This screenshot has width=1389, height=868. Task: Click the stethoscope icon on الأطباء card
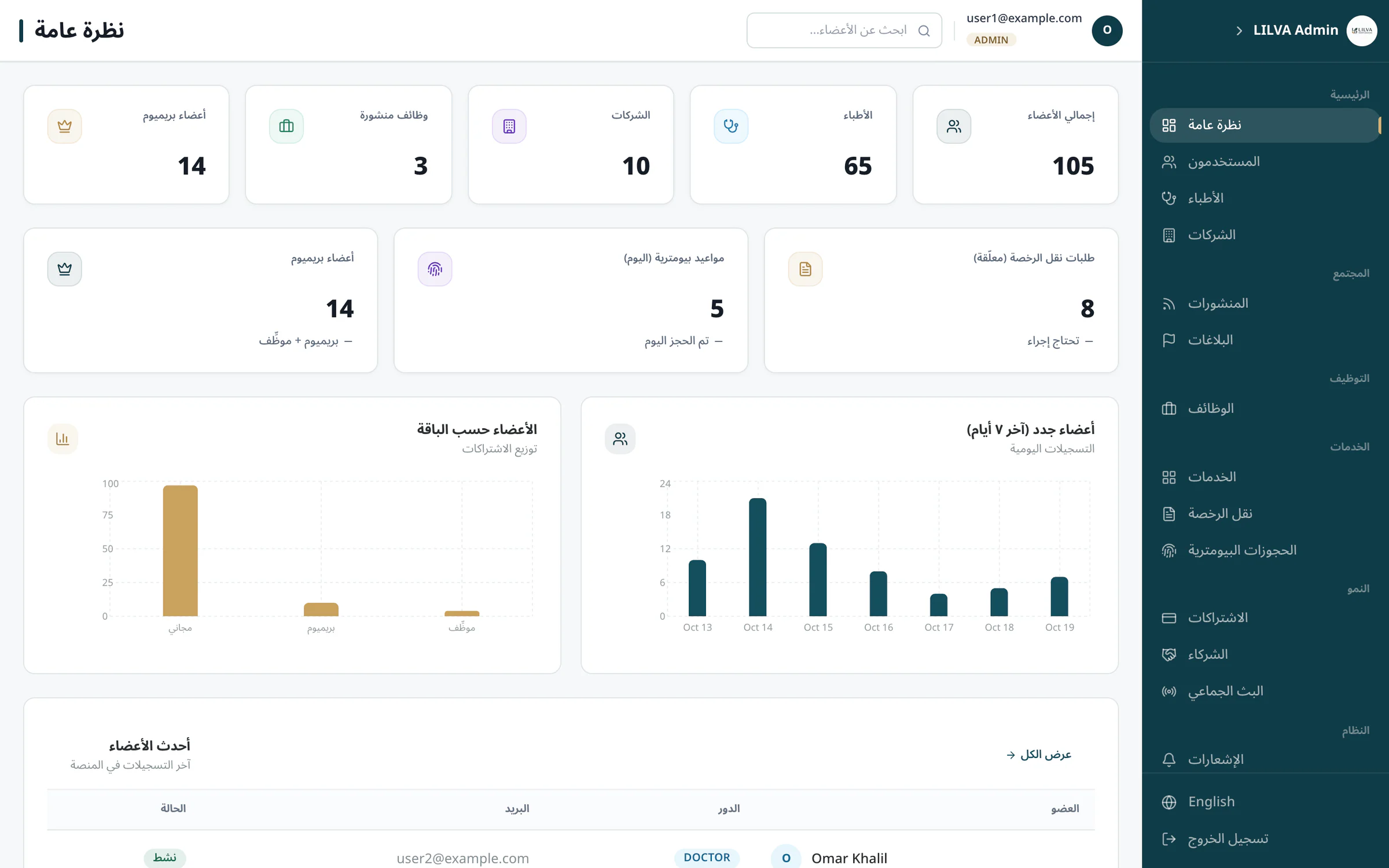(x=731, y=126)
